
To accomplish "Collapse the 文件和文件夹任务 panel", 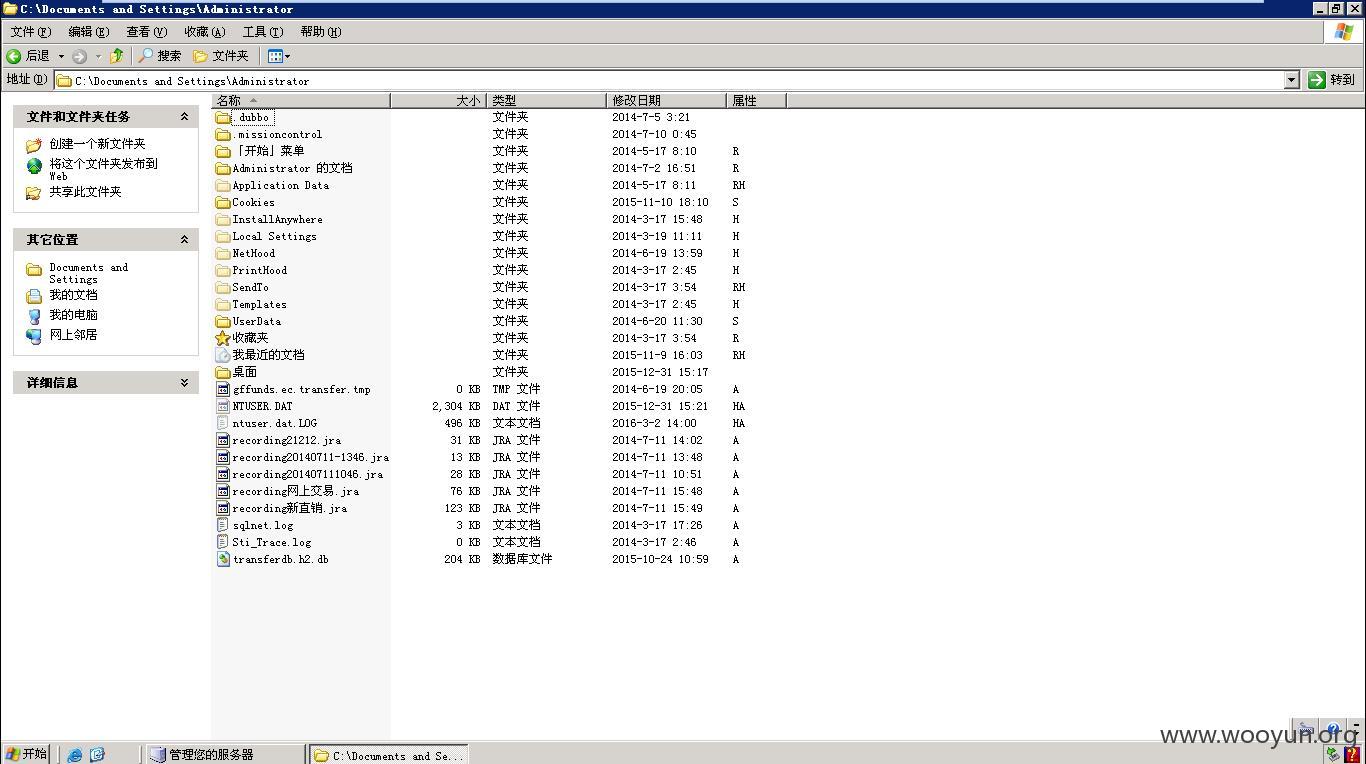I will [184, 117].
